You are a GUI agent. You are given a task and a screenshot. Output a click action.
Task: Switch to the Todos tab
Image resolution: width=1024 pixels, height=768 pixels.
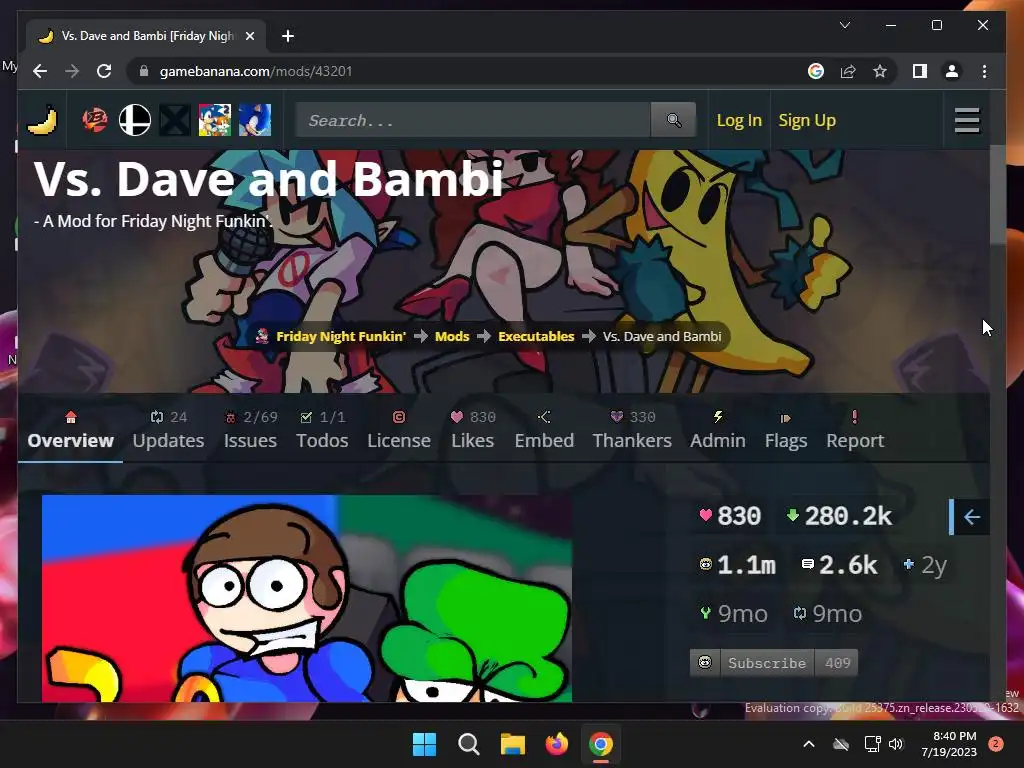click(x=322, y=431)
